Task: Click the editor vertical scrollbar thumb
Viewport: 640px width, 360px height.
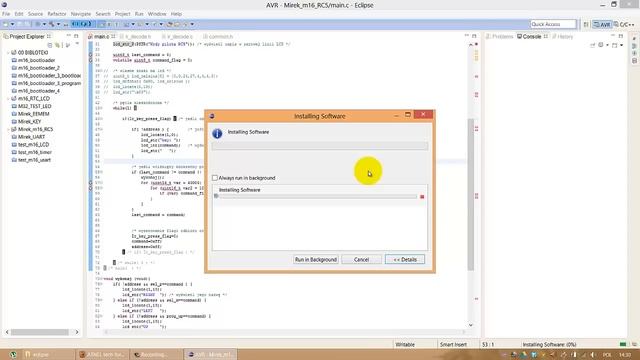Action: click(471, 194)
